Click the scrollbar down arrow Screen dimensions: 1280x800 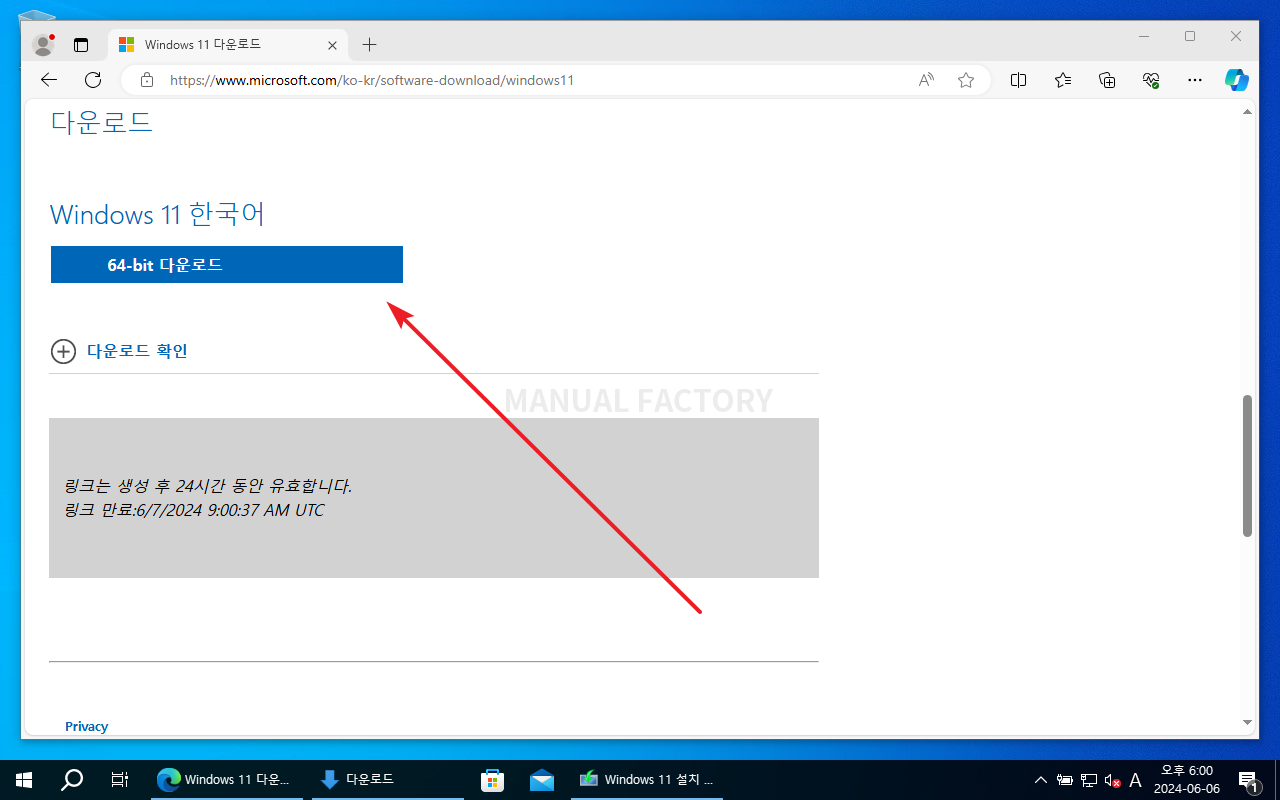coord(1247,722)
